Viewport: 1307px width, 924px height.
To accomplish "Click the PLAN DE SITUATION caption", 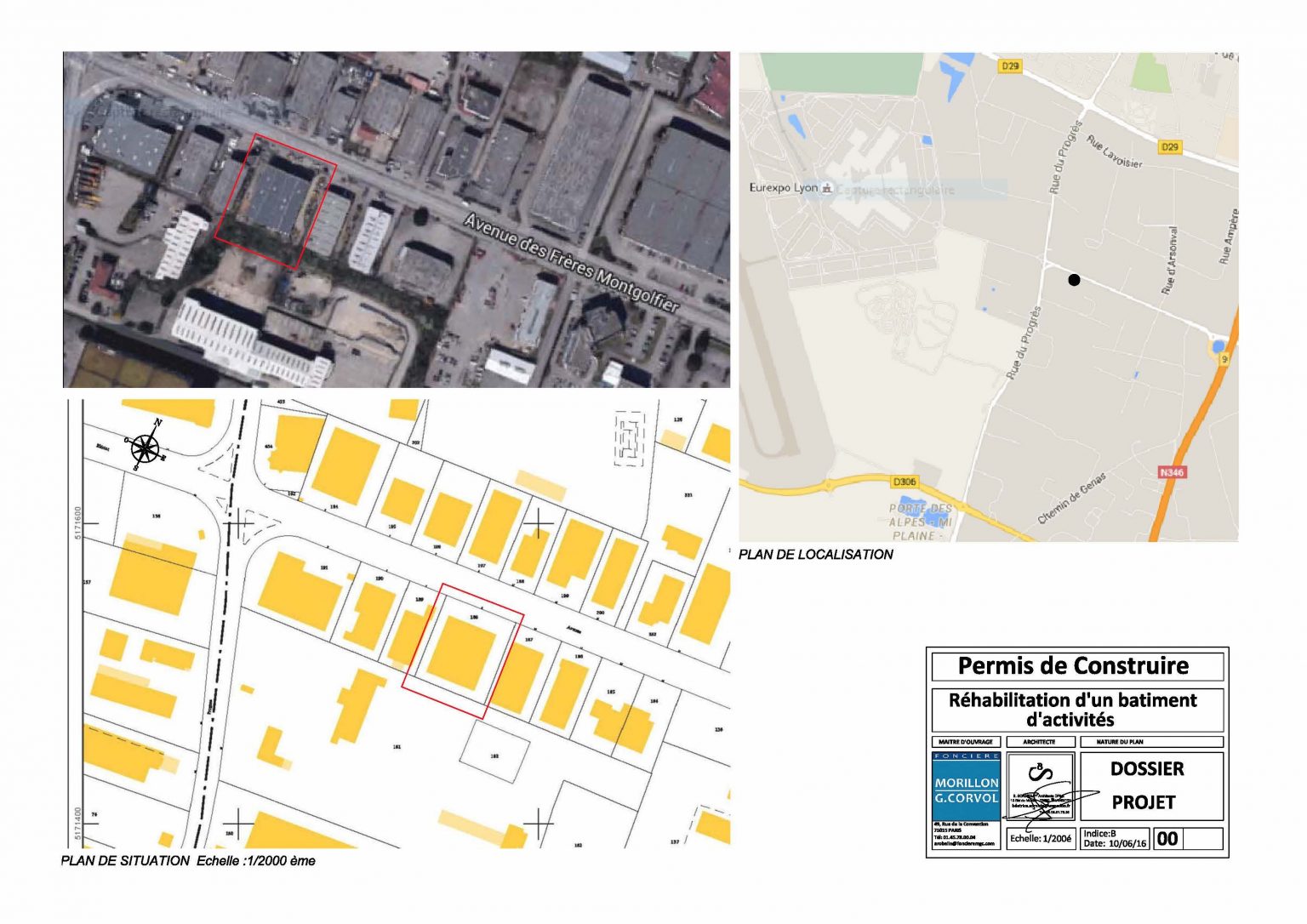I will pyautogui.click(x=188, y=861).
